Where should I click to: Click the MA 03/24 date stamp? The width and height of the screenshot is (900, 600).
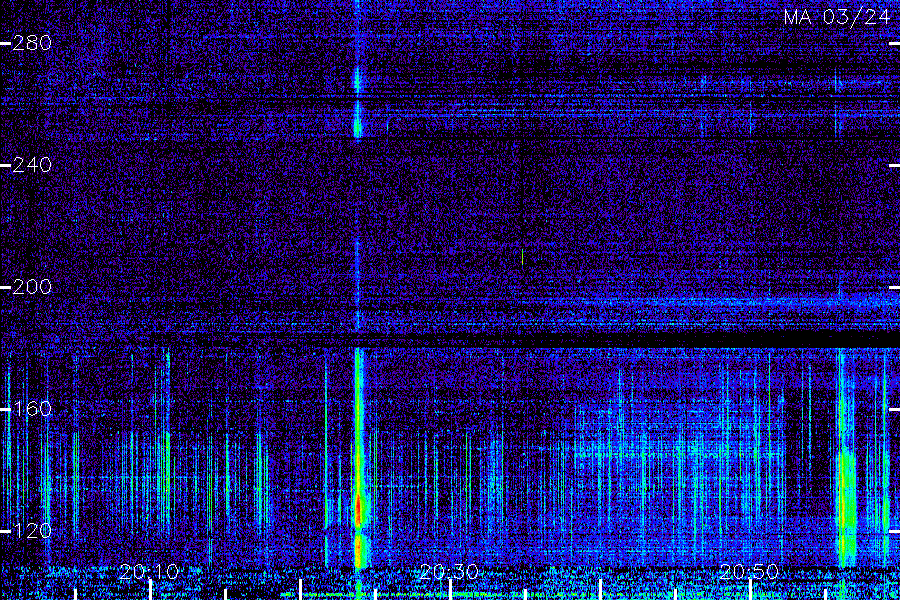pyautogui.click(x=837, y=17)
